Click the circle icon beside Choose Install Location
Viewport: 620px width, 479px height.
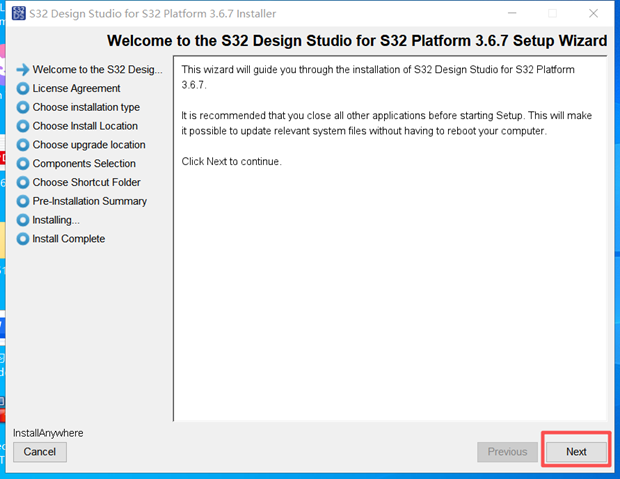[23, 126]
